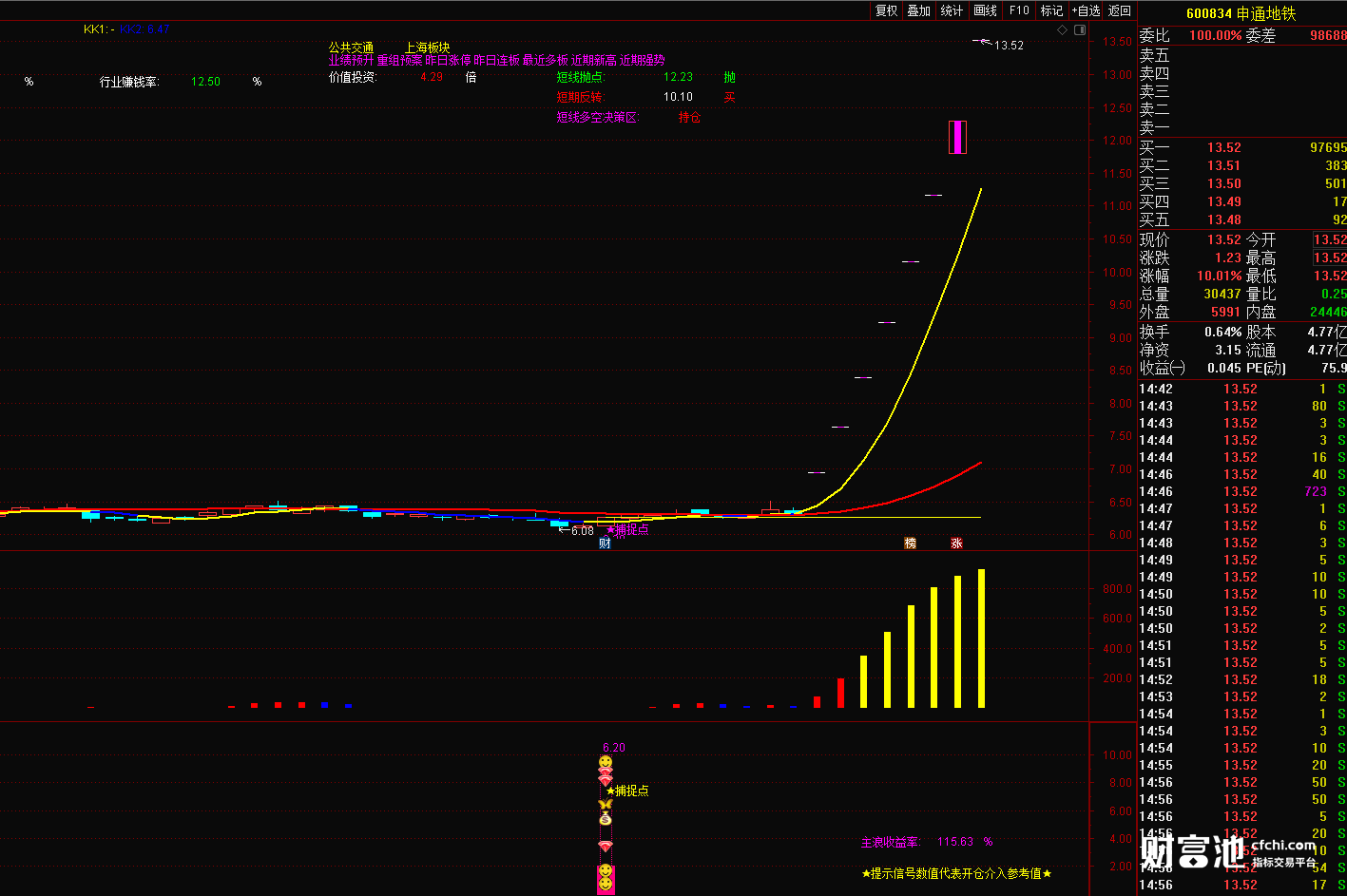The width and height of the screenshot is (1347, 896).
Task: Click the 短线抛点 value 12.23
Action: (678, 77)
